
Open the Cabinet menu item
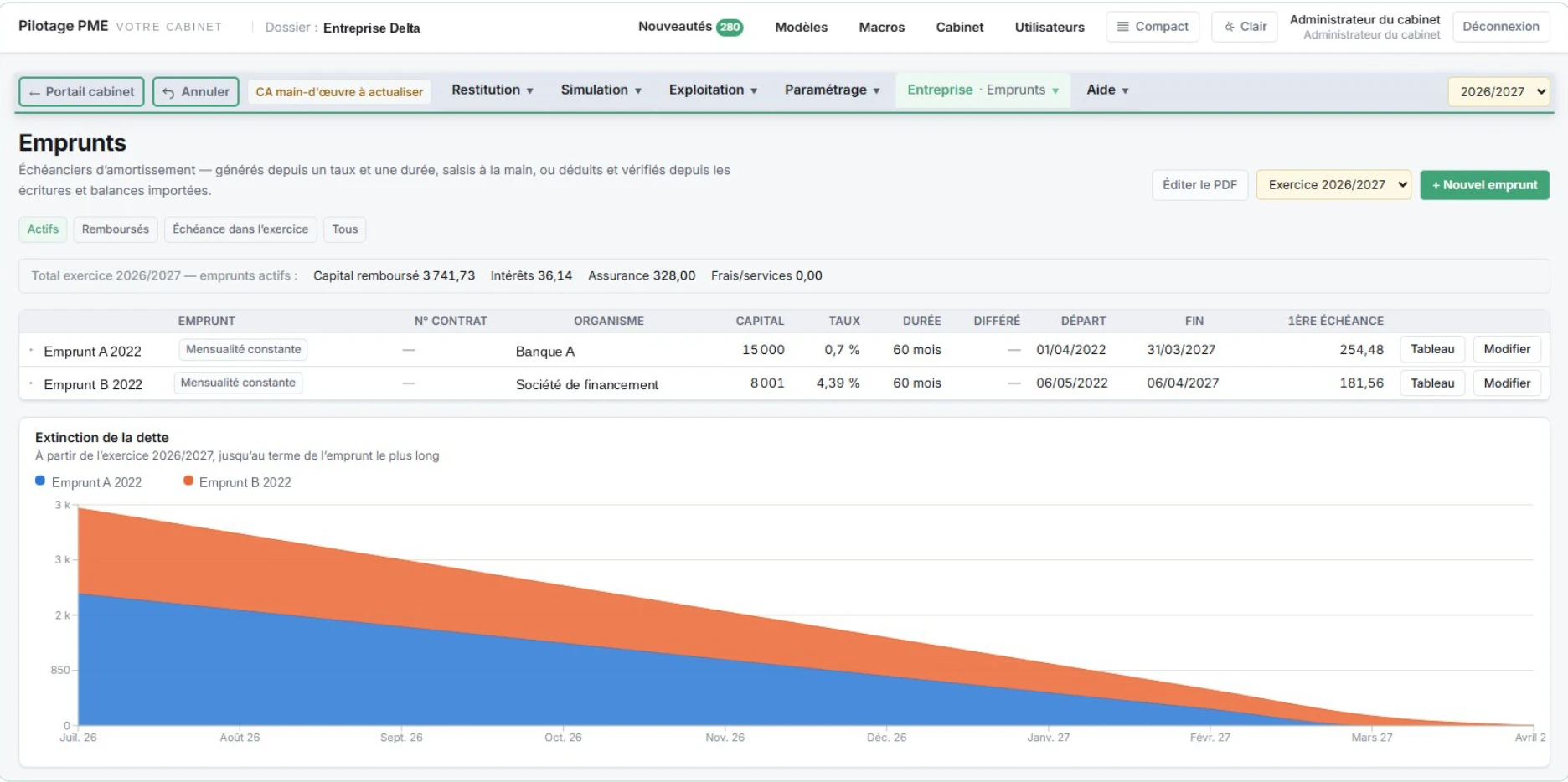[960, 28]
